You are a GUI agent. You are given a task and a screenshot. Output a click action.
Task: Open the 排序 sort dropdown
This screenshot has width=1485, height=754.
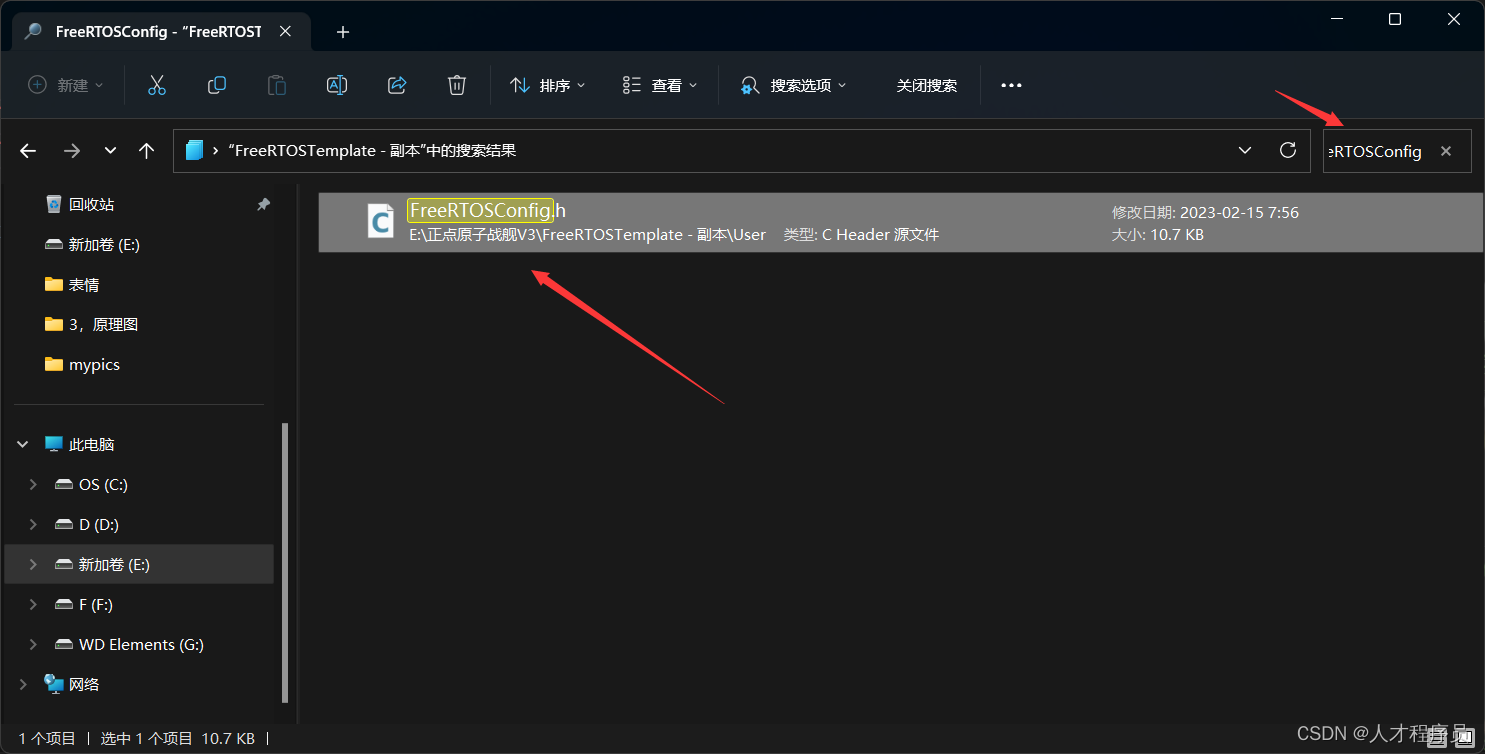548,85
